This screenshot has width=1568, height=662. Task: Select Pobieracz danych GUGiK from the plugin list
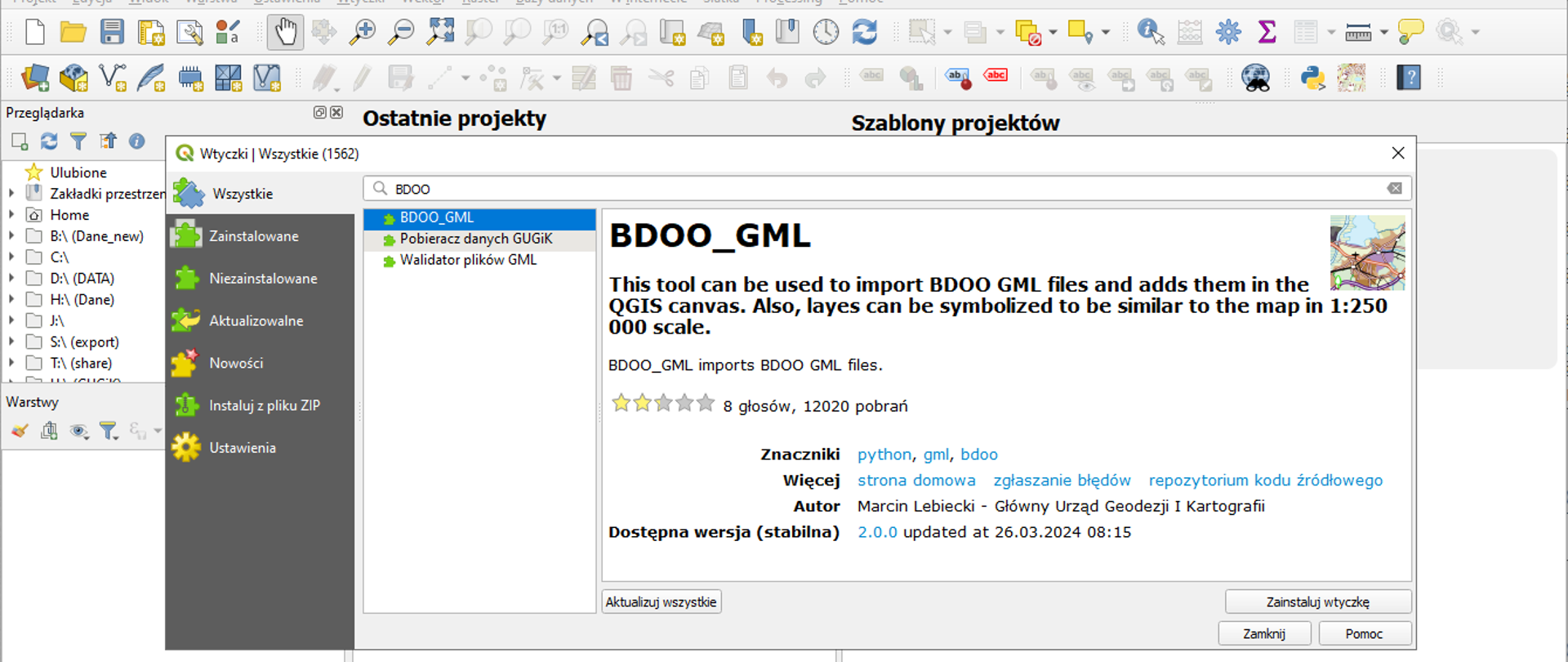pos(475,239)
